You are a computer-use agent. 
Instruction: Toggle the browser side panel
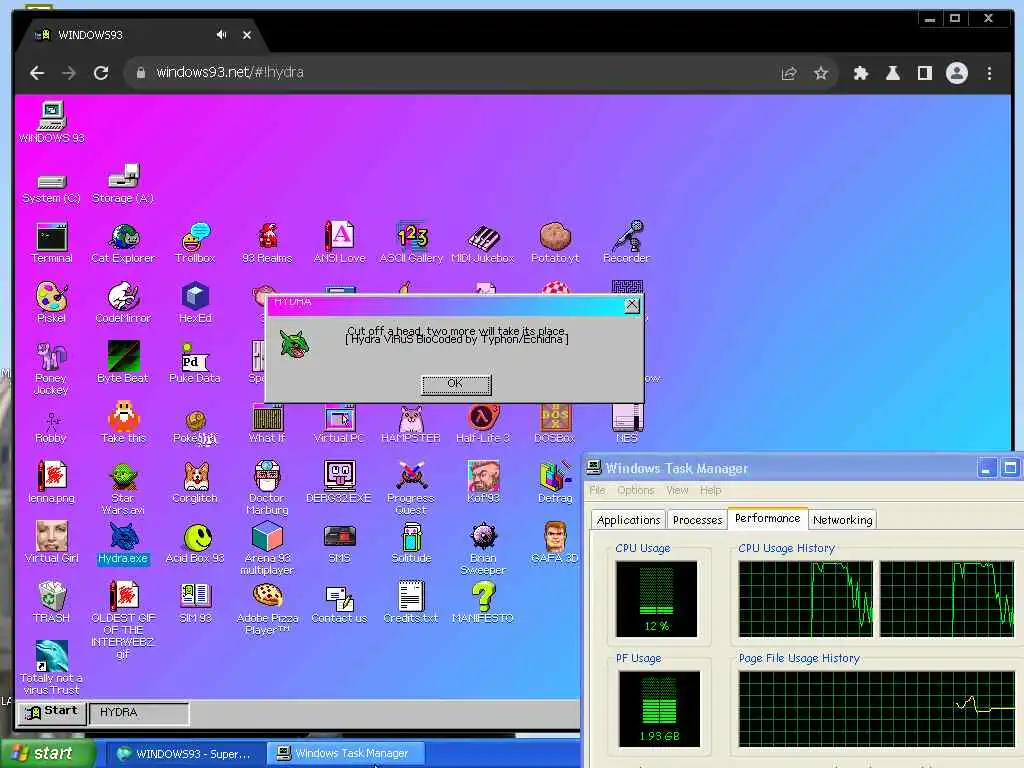tap(924, 73)
